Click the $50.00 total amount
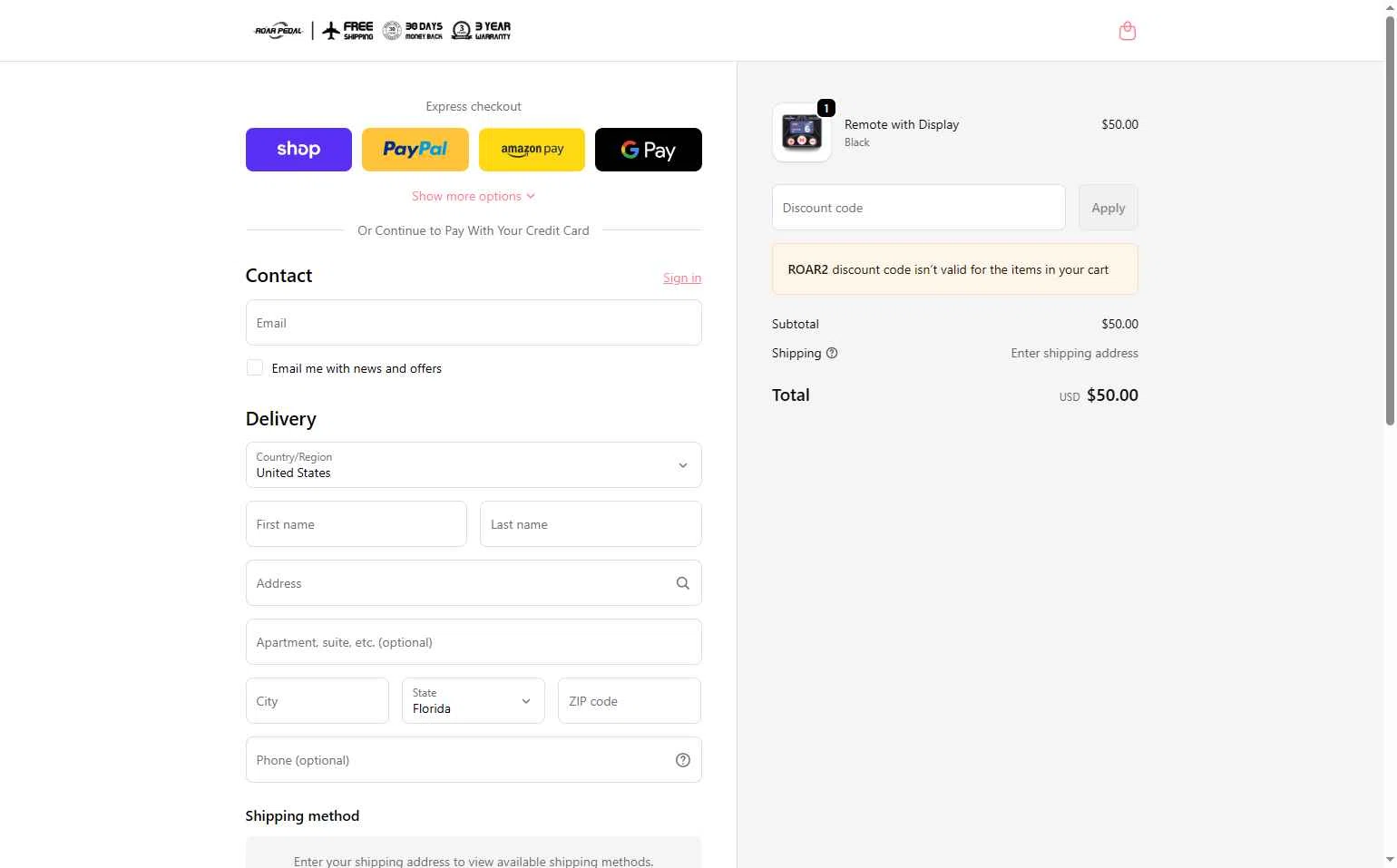Image resolution: width=1397 pixels, height=868 pixels. 1112,395
